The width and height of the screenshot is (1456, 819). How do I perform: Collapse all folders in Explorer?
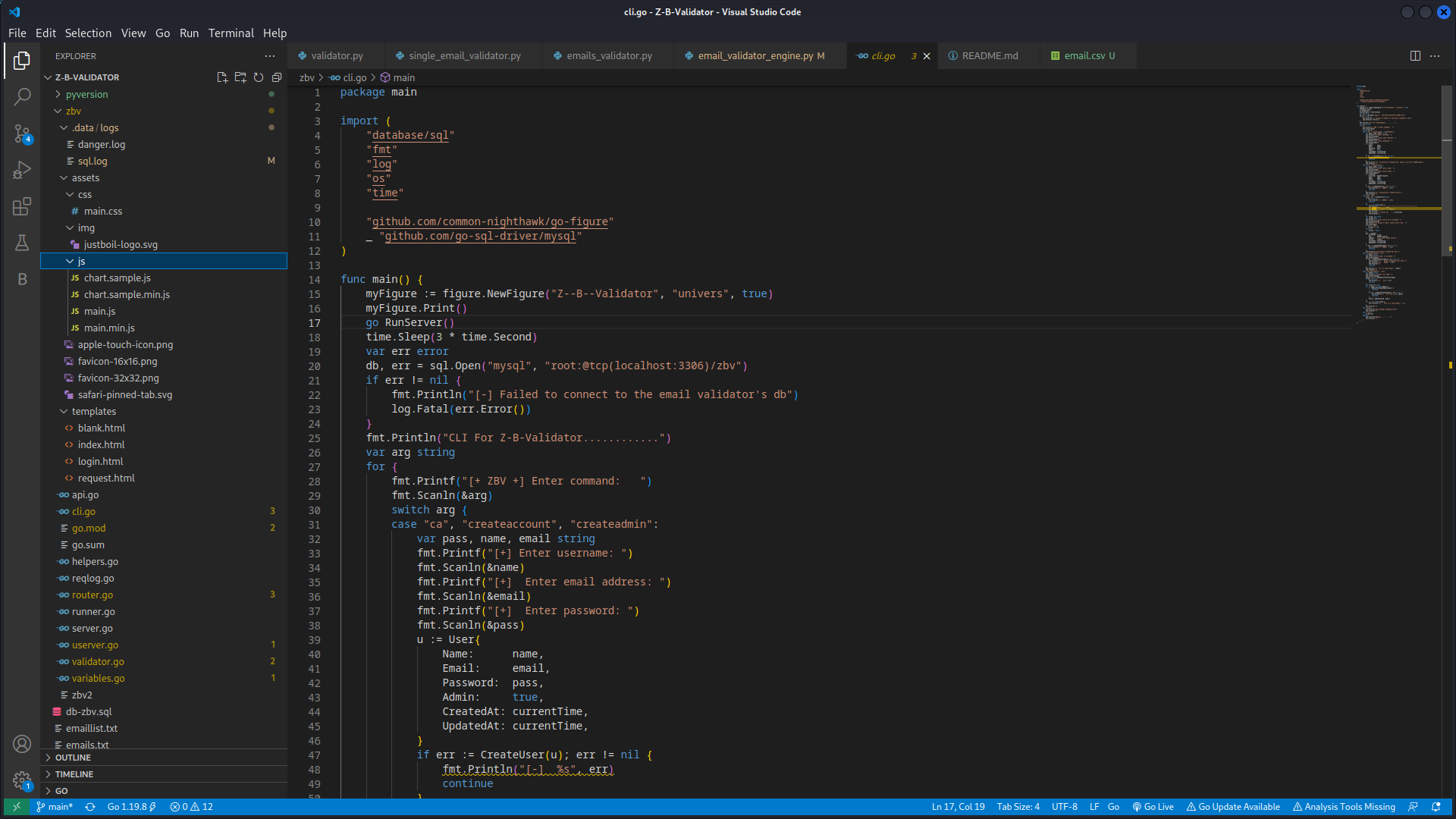277,77
